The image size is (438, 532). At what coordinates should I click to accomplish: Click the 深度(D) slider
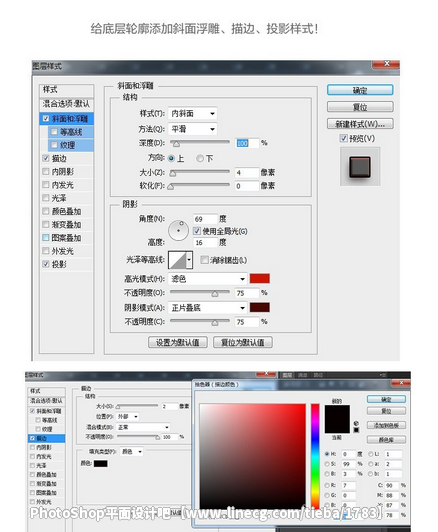[200, 142]
